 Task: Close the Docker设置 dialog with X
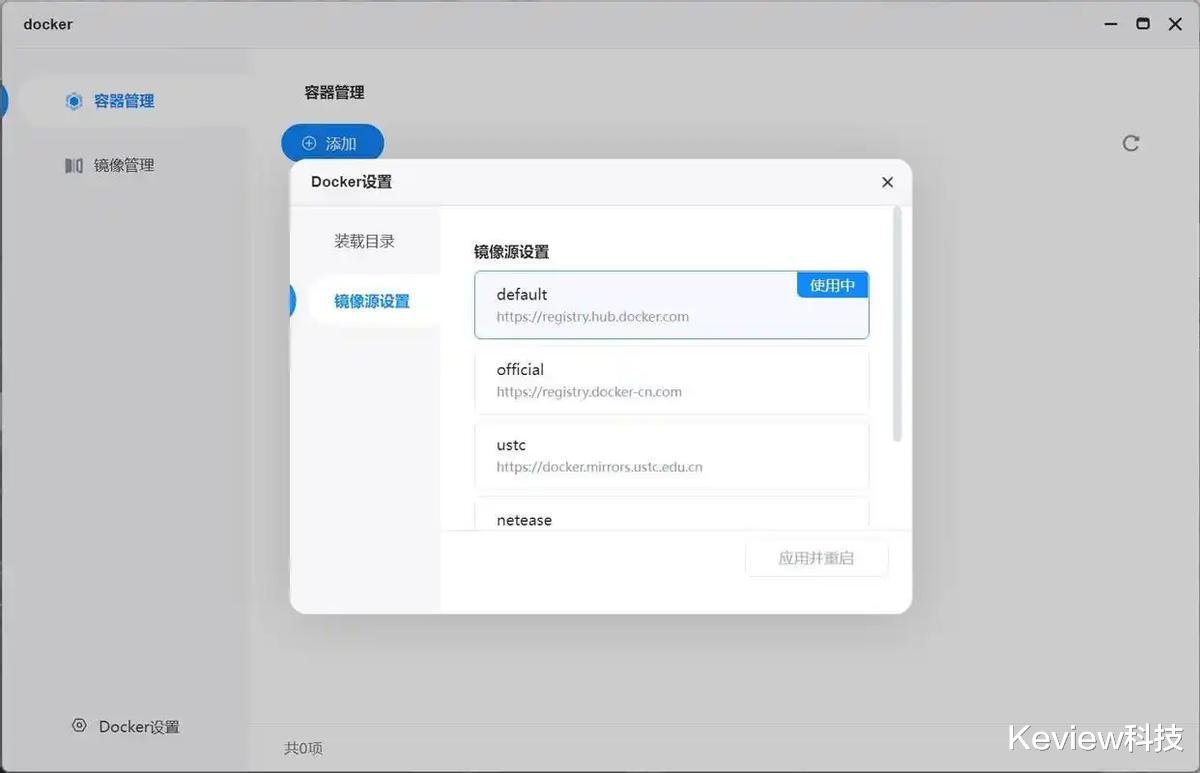point(887,182)
